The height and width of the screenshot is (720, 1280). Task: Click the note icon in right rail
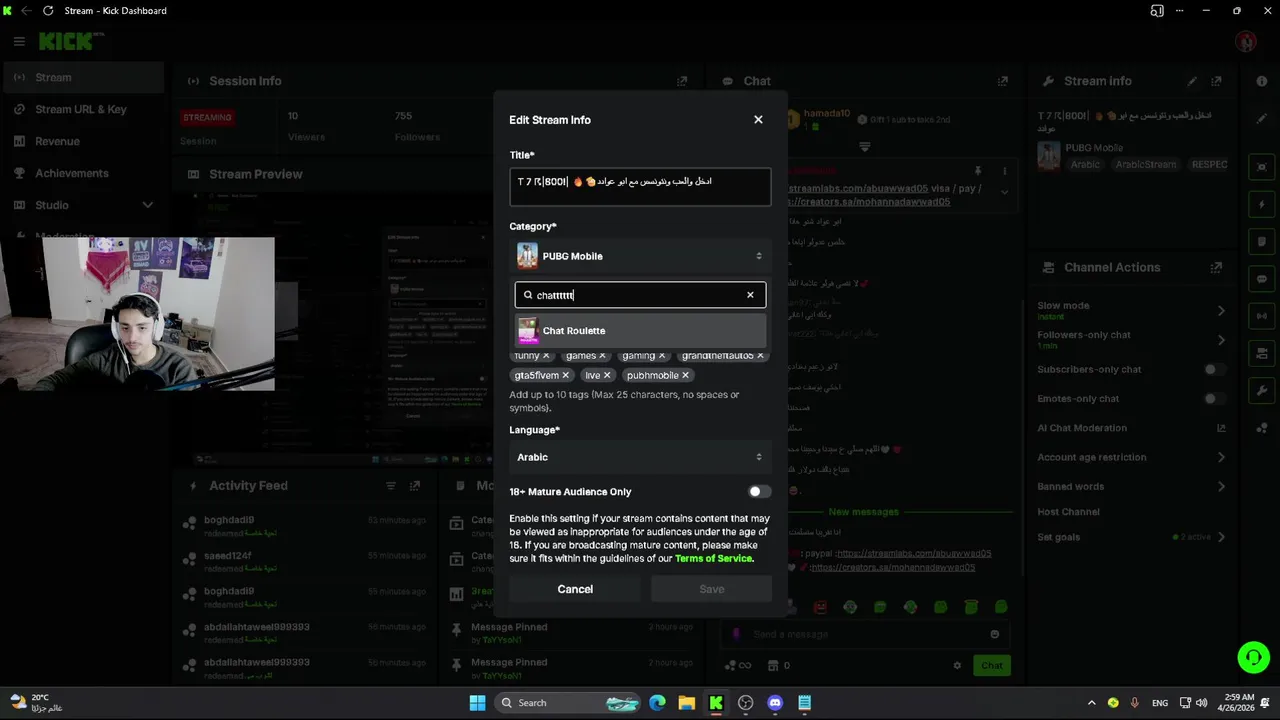click(1262, 242)
